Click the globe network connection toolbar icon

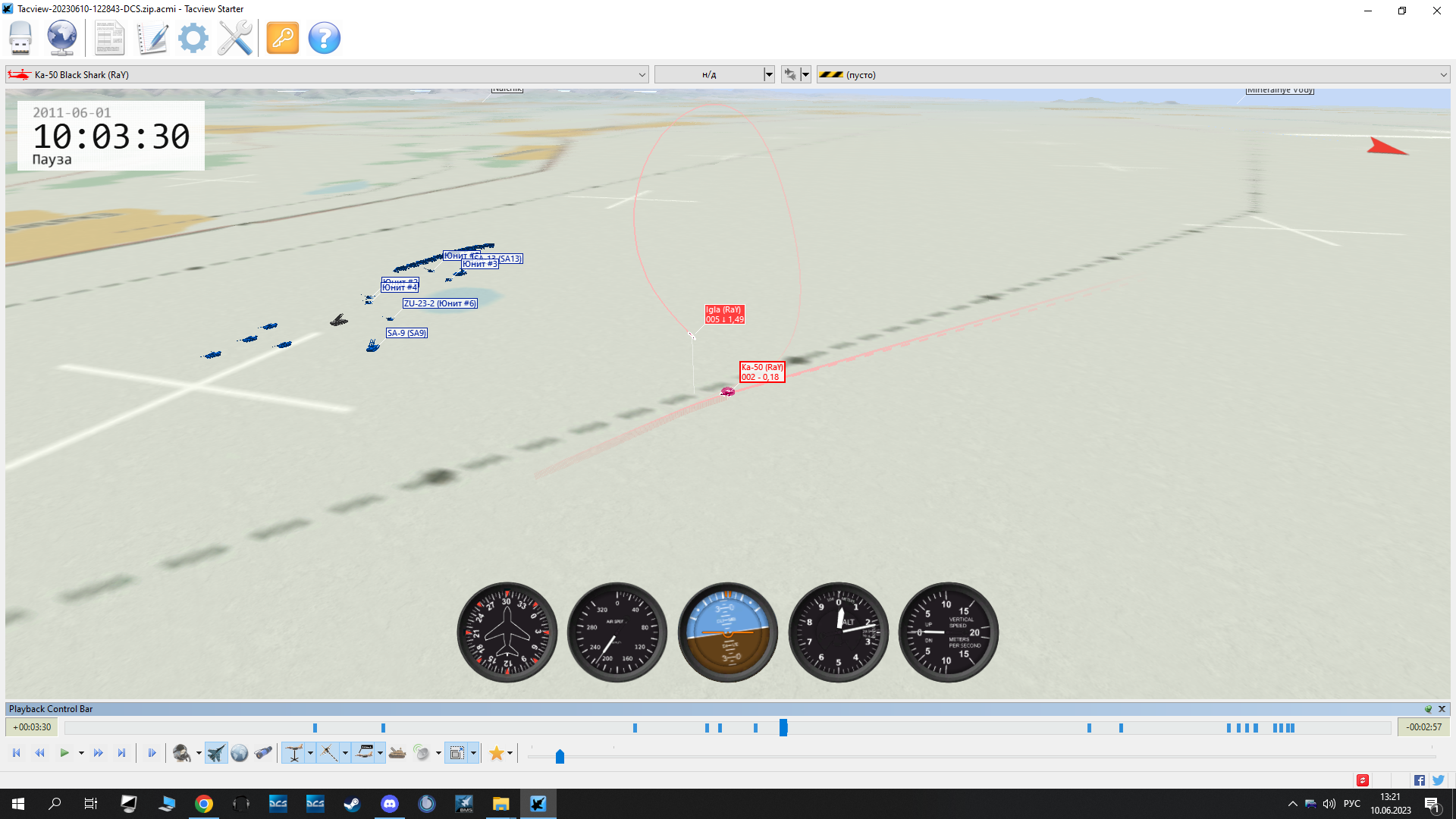62,38
